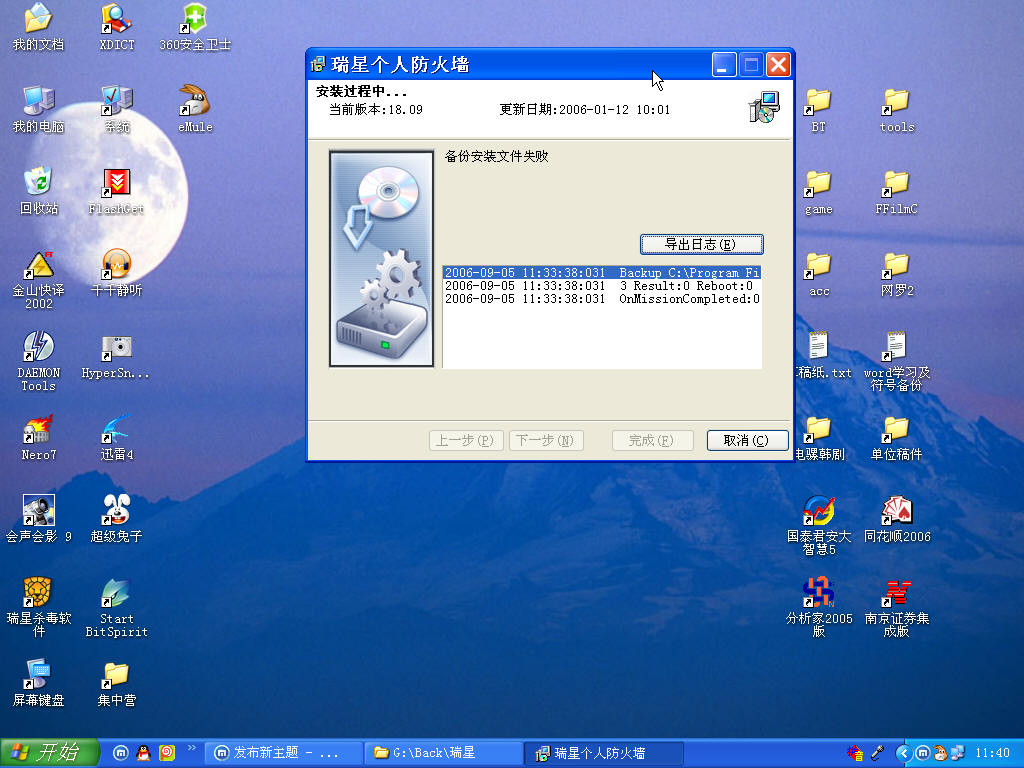Screen dimensions: 1024x768
Task: Select the FFilmC folder shortcut
Action: (x=897, y=193)
